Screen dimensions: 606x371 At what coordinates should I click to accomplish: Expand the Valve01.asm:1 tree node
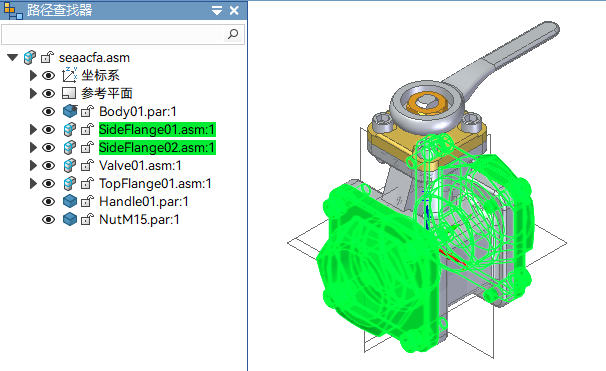coord(33,165)
